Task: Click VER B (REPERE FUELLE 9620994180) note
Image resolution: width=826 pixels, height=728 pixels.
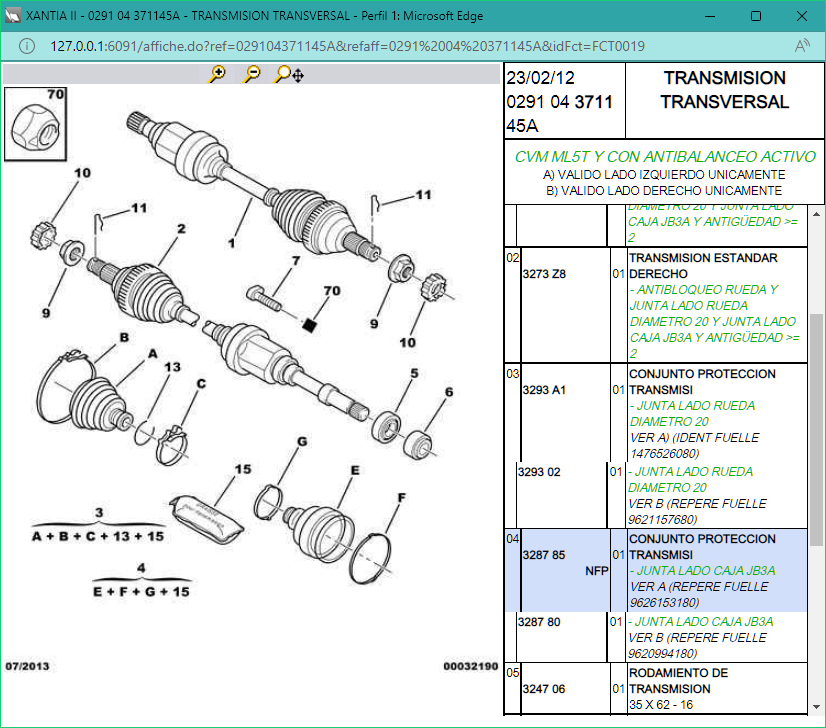Action: (x=698, y=645)
